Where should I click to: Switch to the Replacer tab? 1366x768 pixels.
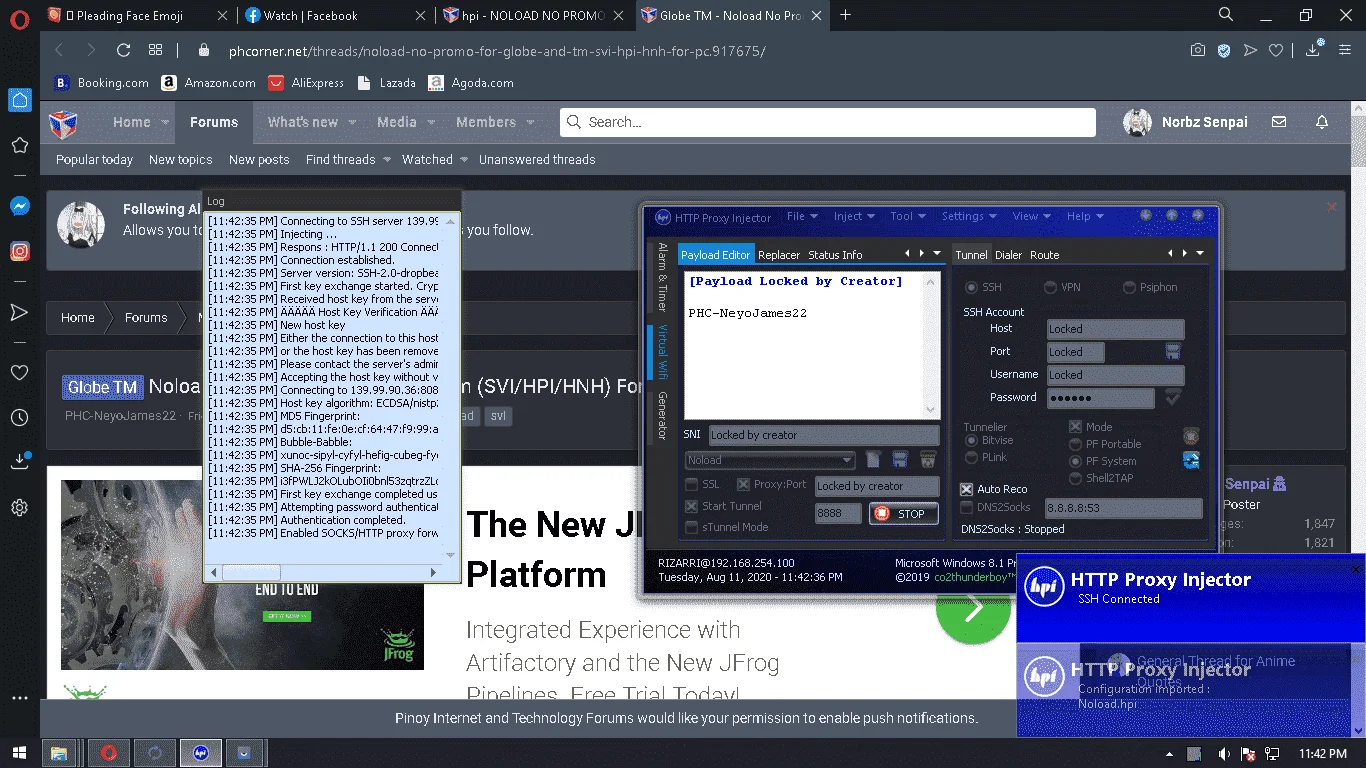pos(779,255)
